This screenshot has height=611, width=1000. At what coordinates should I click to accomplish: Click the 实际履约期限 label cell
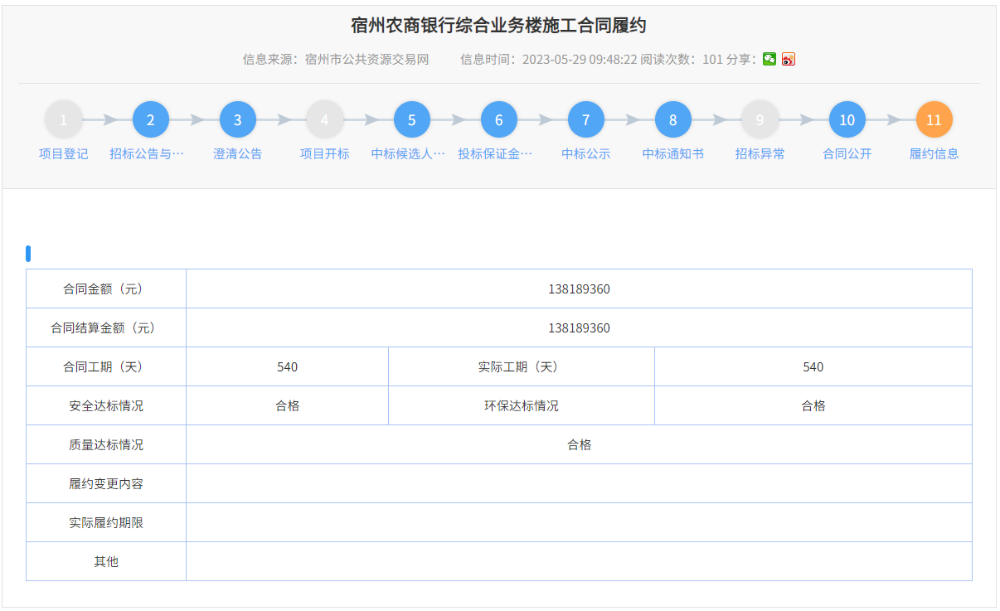coord(106,522)
